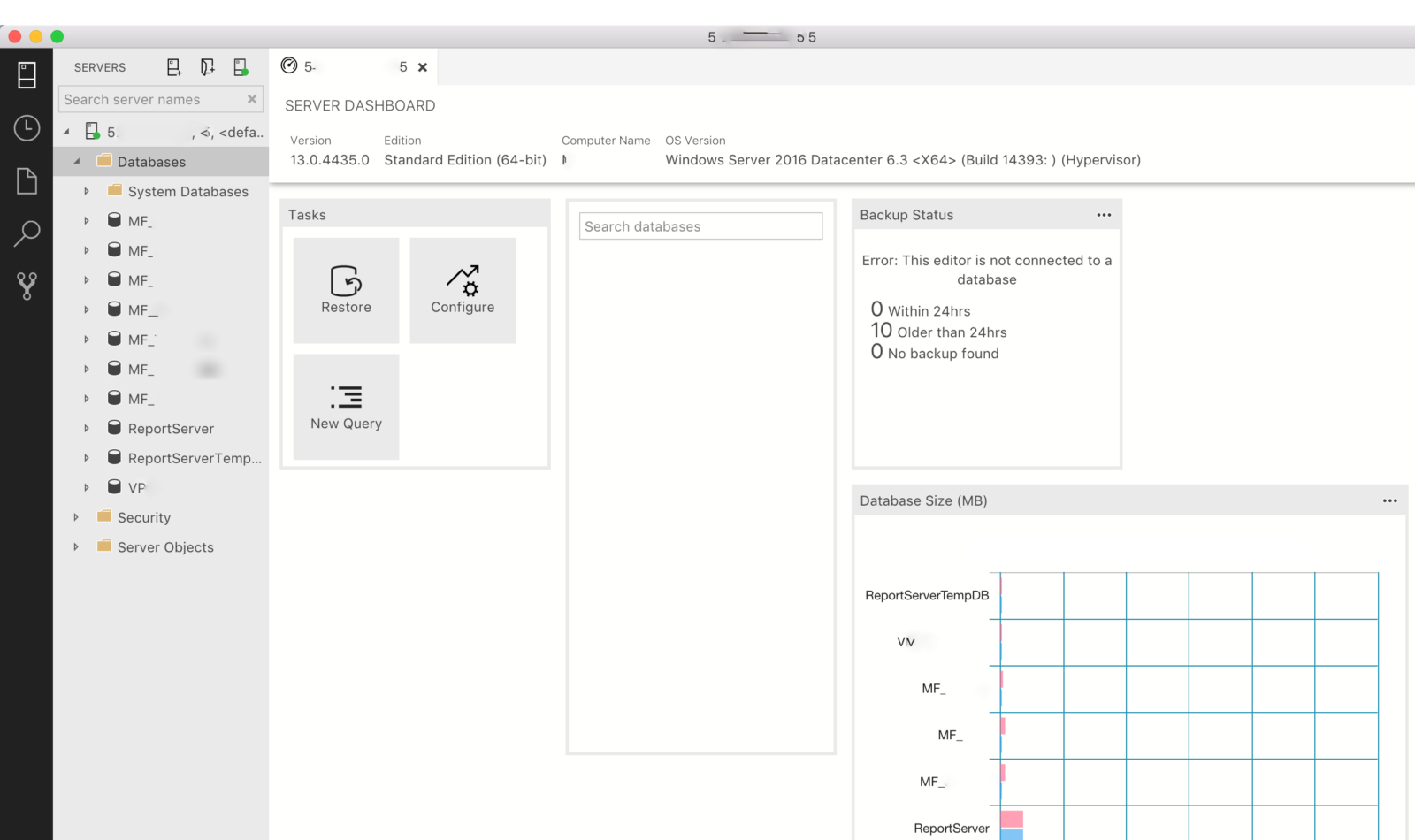Open the Database Size widget options menu
This screenshot has width=1415, height=840.
point(1389,500)
